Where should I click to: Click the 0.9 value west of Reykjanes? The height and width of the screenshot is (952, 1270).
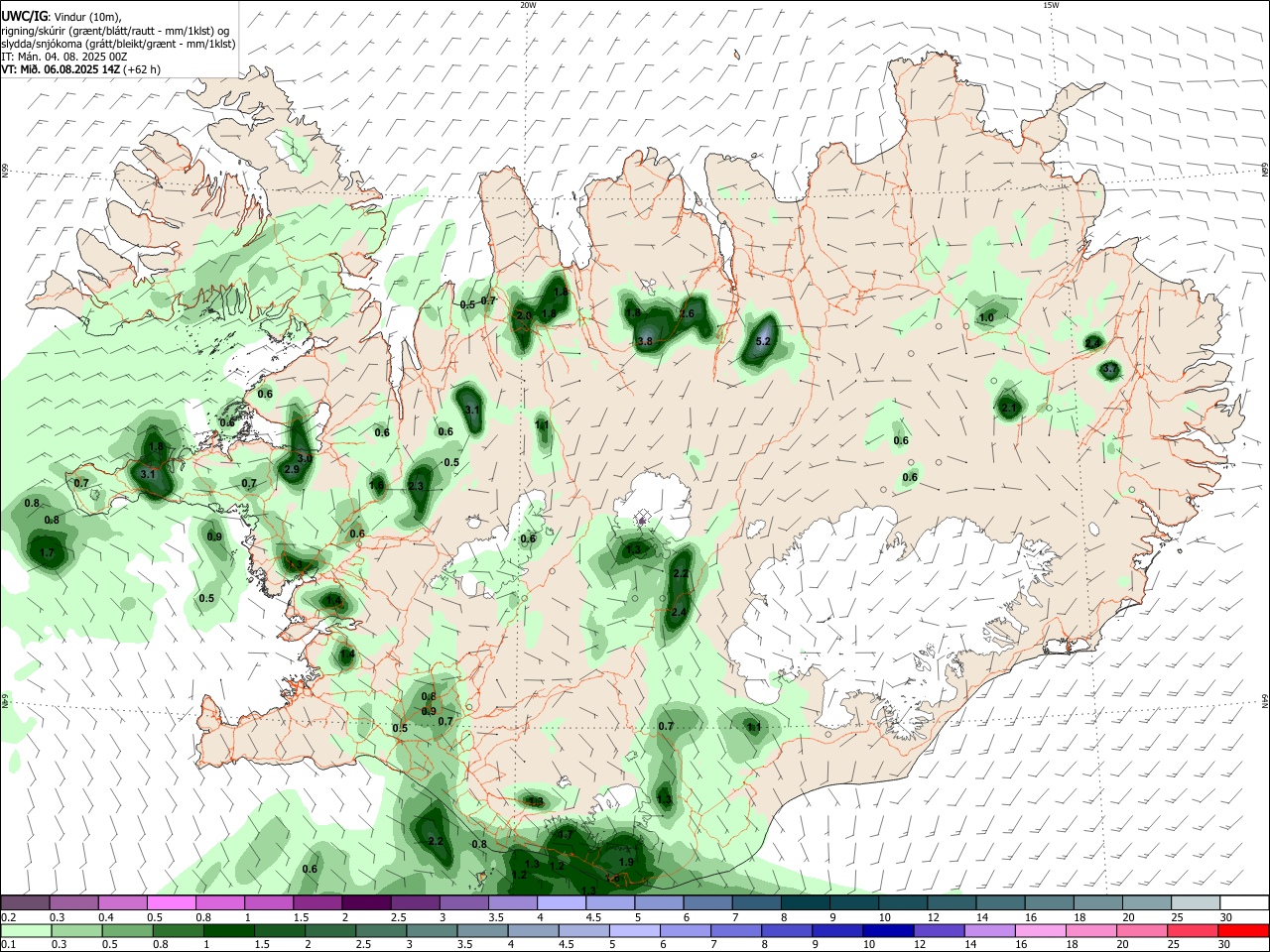214,536
